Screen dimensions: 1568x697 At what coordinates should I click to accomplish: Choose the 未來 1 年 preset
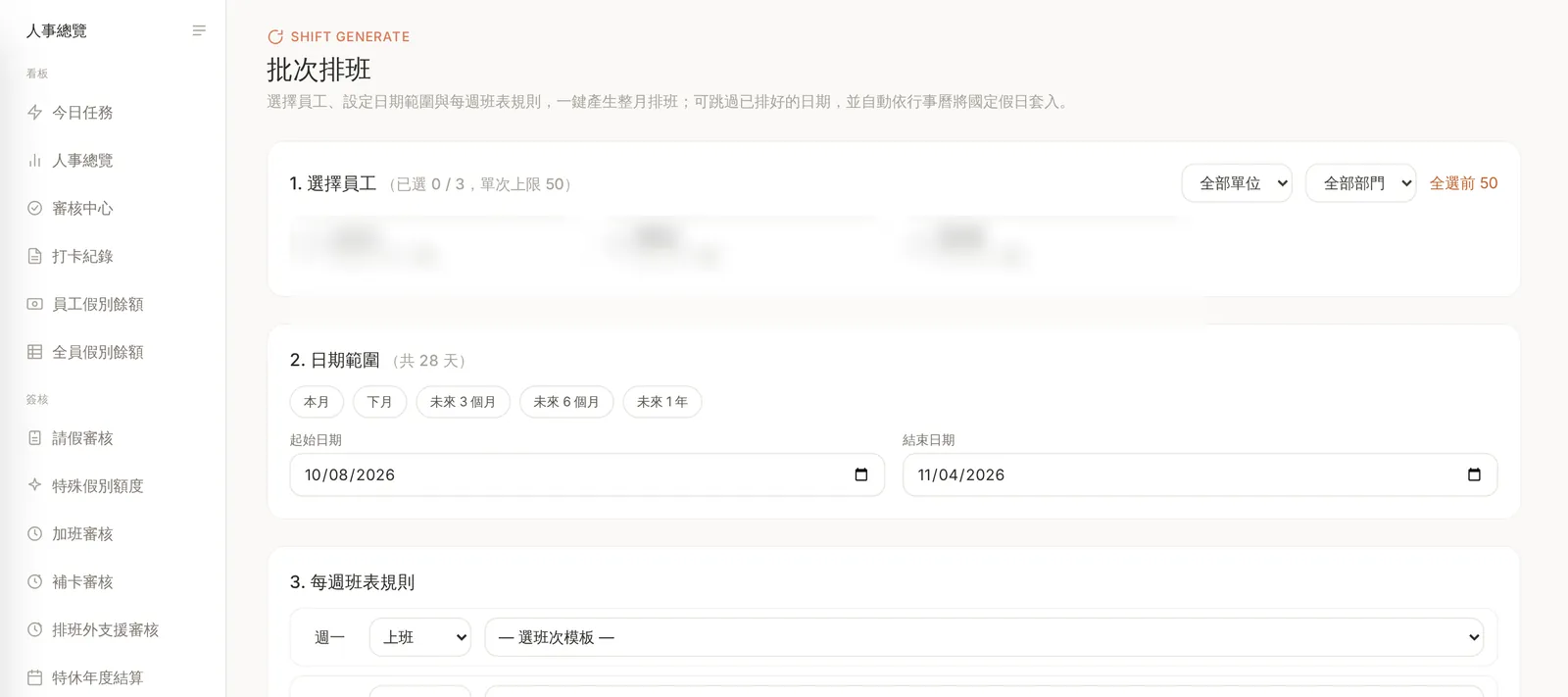[662, 402]
